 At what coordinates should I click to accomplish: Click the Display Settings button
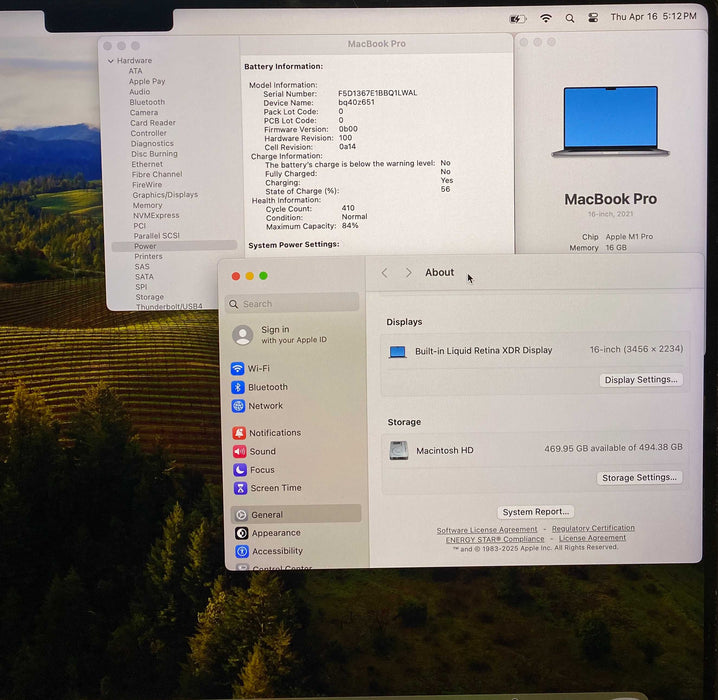tap(641, 380)
